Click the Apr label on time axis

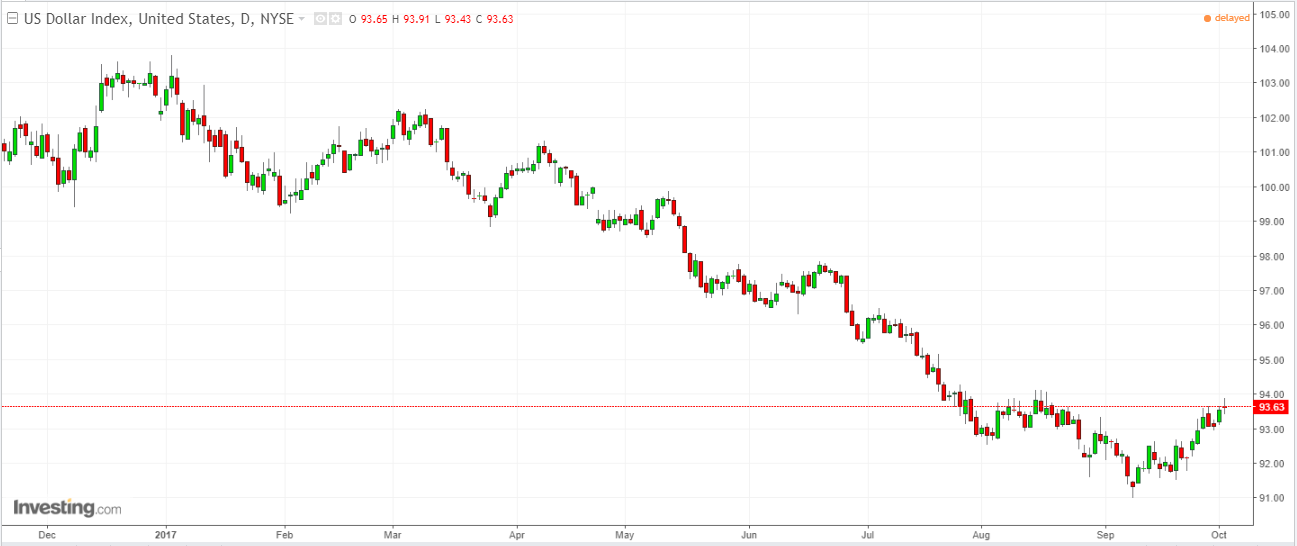coord(516,535)
